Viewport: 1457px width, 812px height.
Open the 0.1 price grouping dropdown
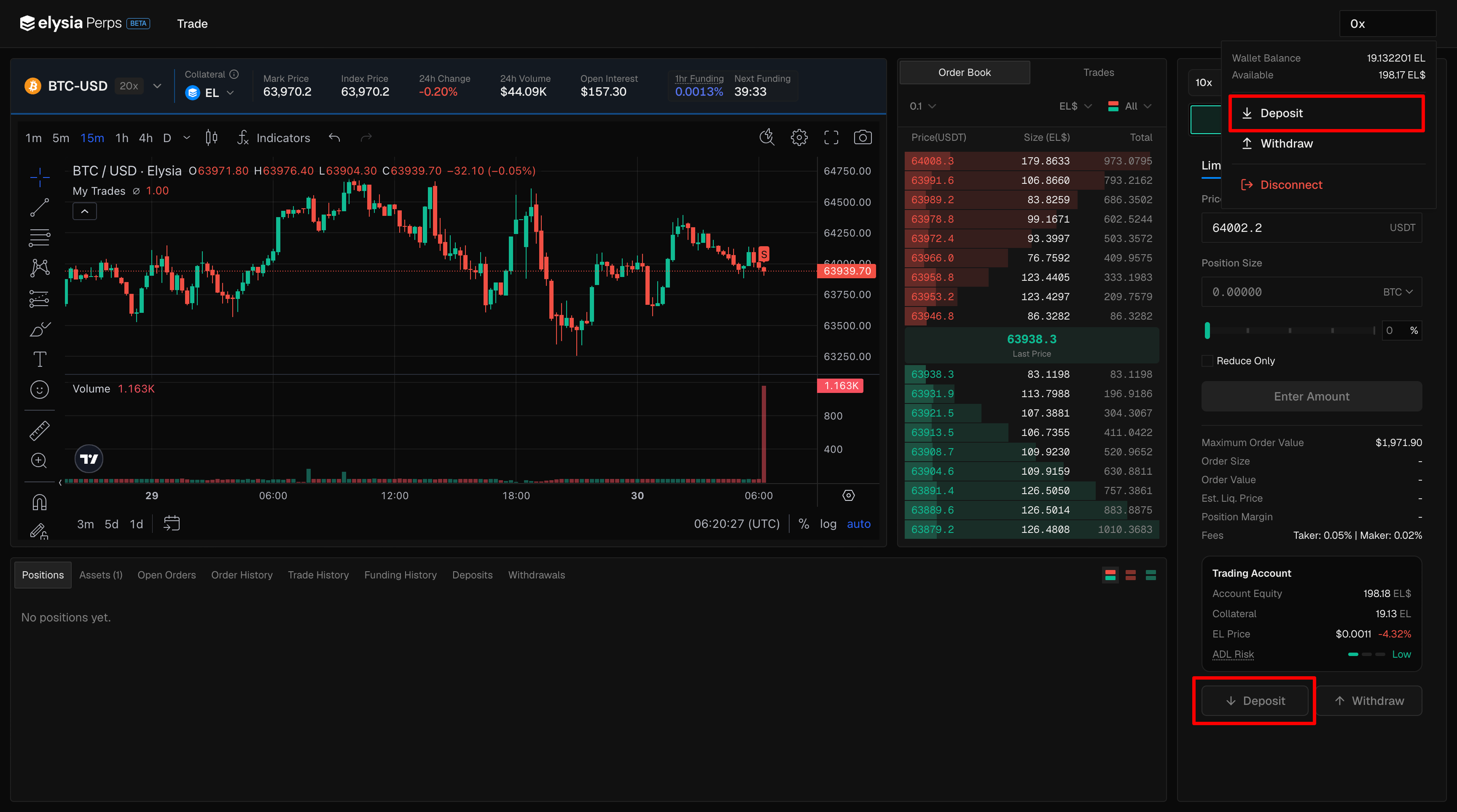922,106
